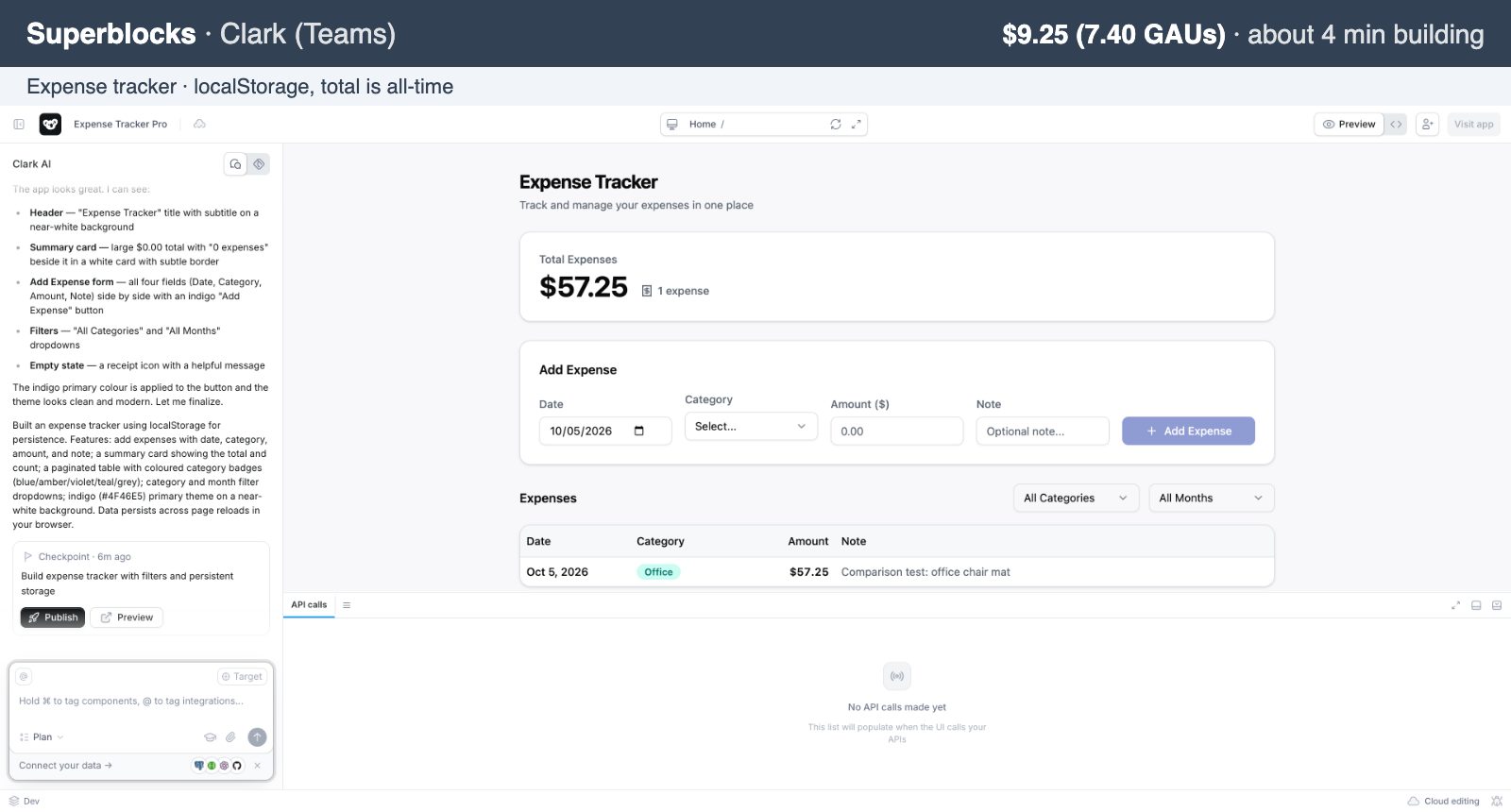This screenshot has height=812, width=1511.
Task: Click the Expense Tracker Pro app name
Action: coord(120,124)
